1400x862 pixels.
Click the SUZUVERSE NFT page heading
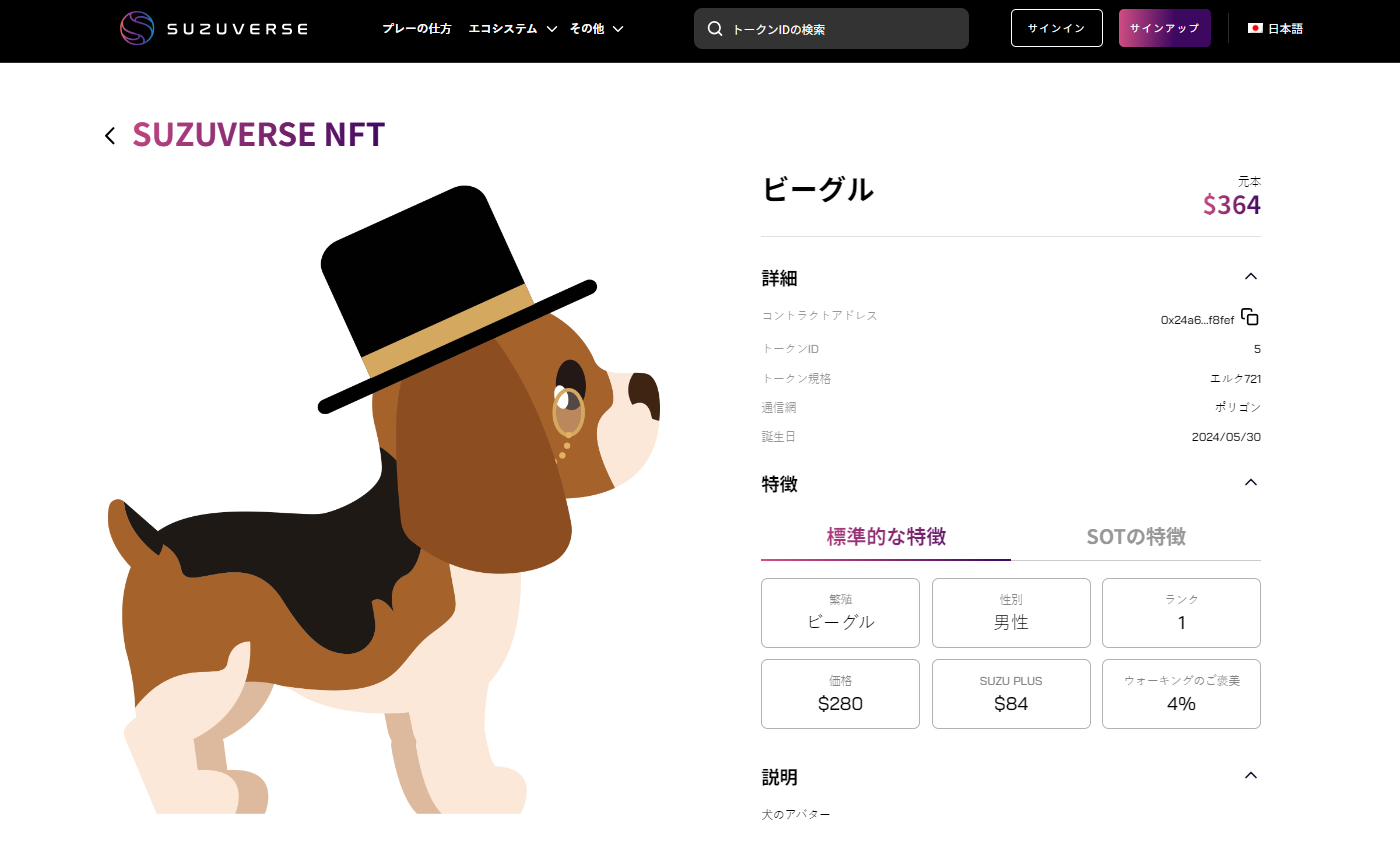coord(258,135)
